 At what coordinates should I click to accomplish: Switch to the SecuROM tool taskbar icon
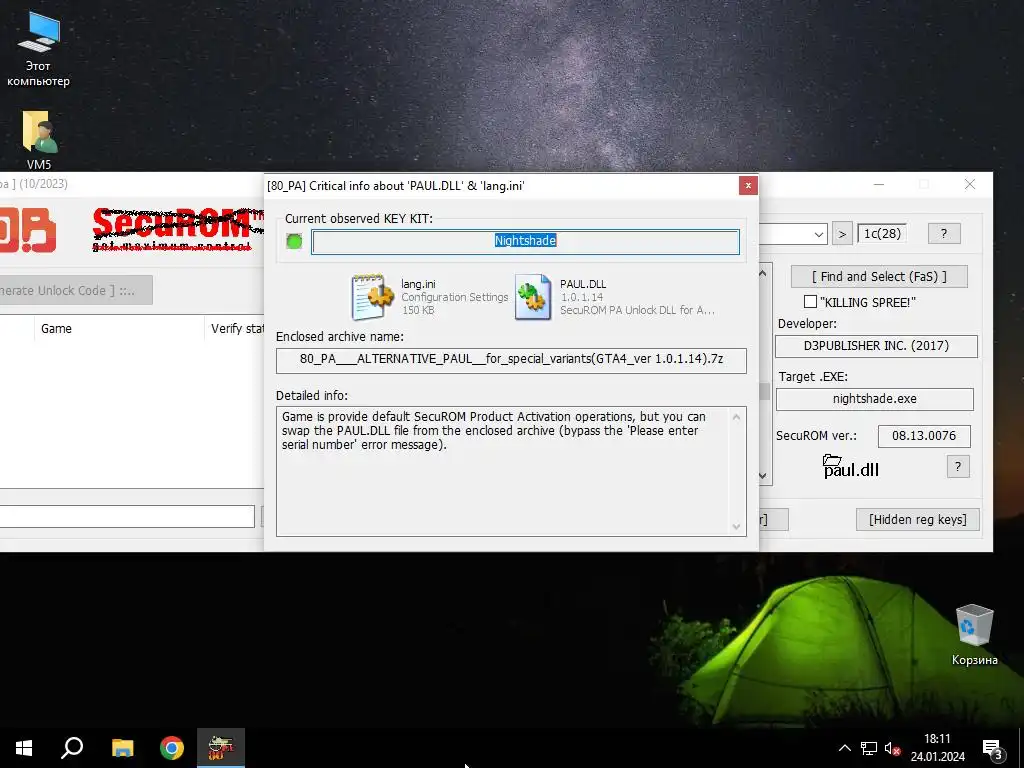[x=221, y=748]
